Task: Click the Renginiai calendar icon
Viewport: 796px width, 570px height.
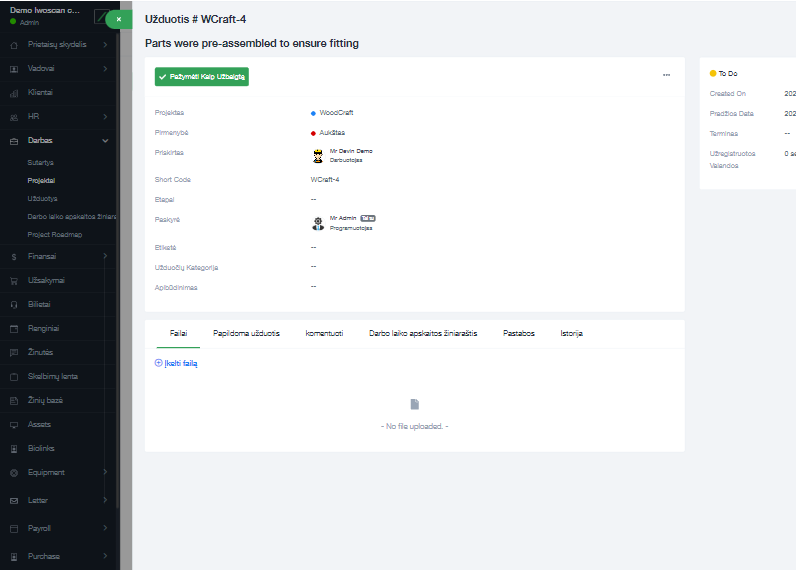Action: [x=14, y=328]
